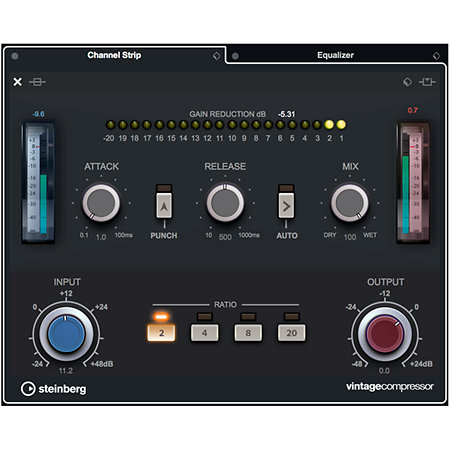Click the sidechain/position icon at top right
The width and height of the screenshot is (450, 450).
click(x=427, y=82)
